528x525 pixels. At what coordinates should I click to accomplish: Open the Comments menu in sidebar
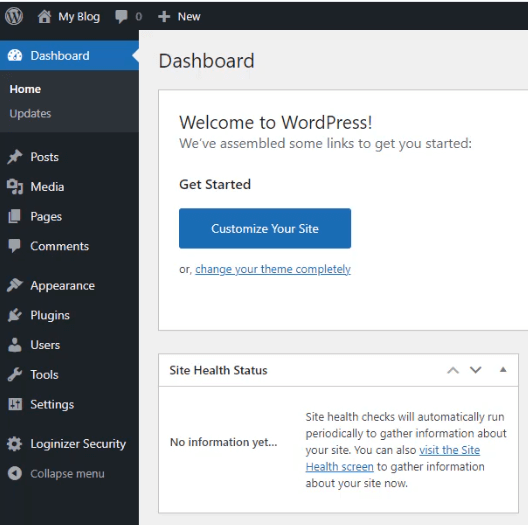click(x=60, y=246)
